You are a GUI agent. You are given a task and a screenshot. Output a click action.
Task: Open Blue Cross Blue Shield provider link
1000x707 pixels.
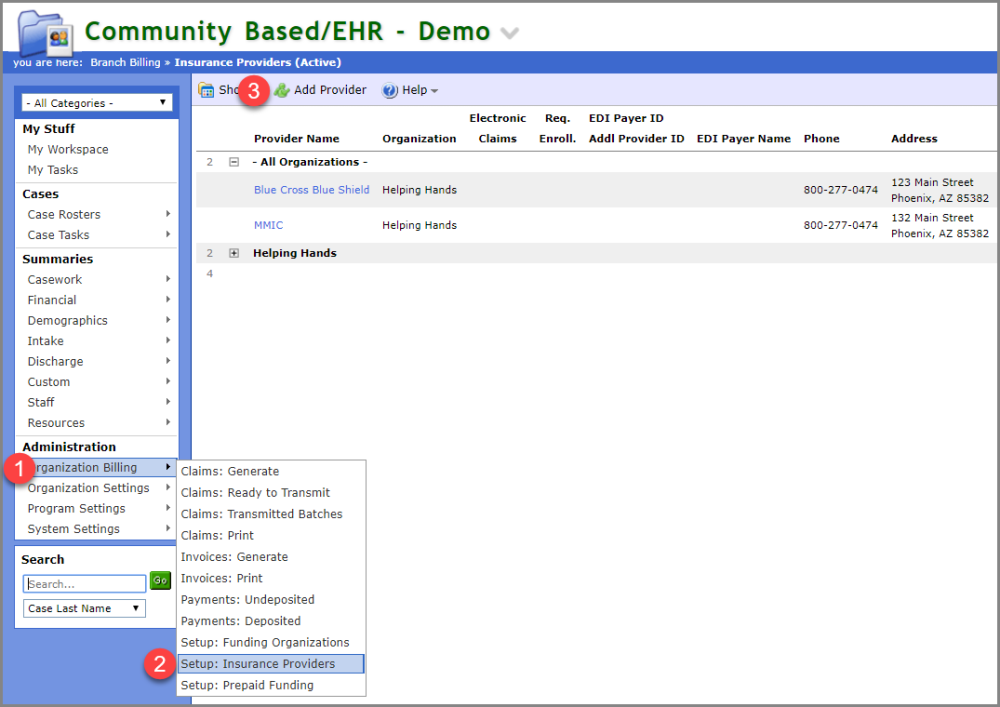click(311, 190)
